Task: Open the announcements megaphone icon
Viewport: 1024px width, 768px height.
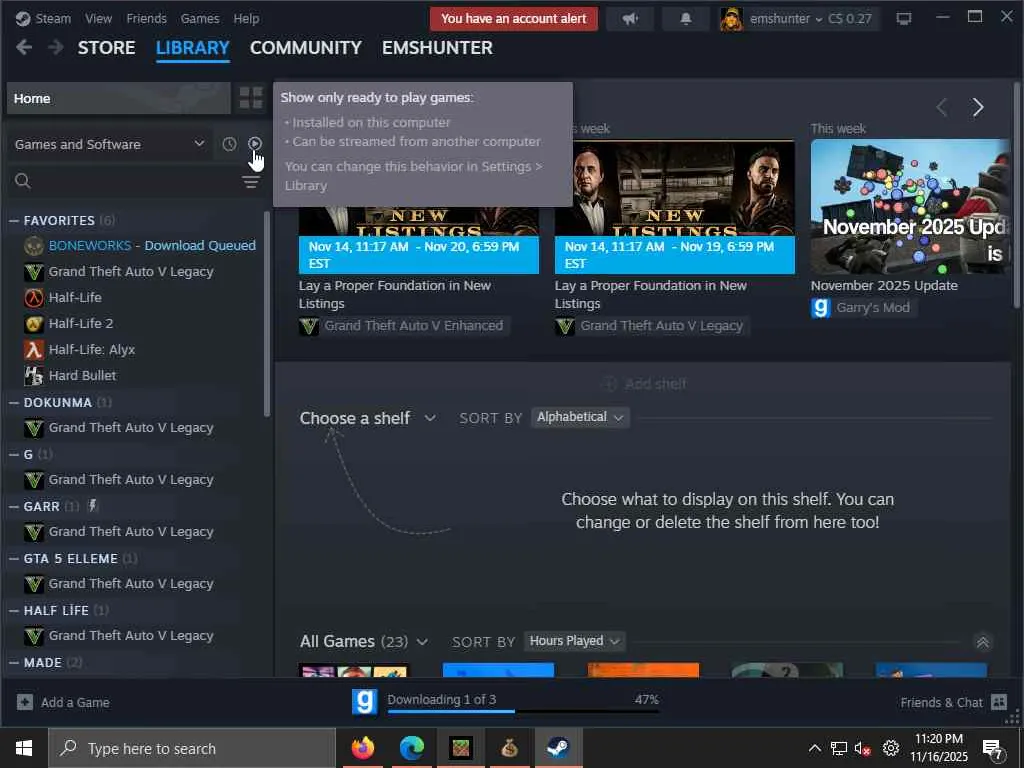Action: pos(630,19)
